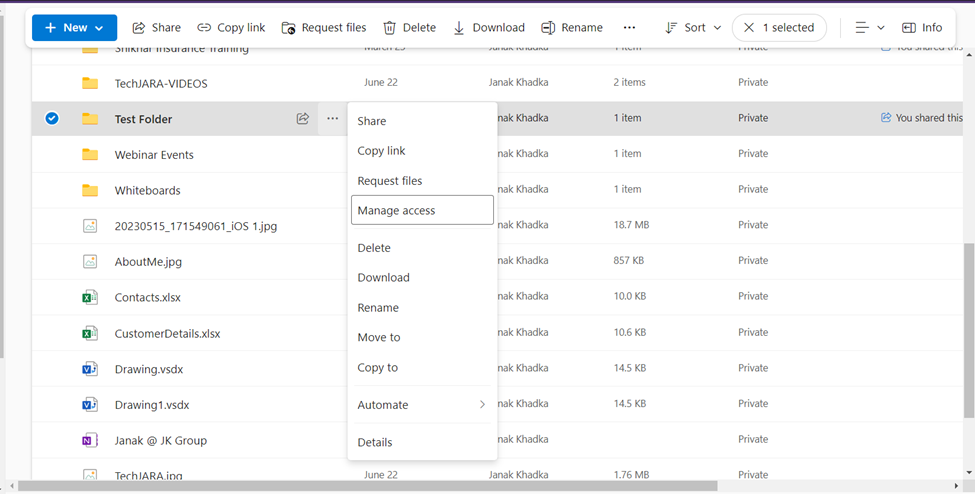Screen dimensions: 975x494
Task: Uncheck the Test Folder selection checkbox
Action: coord(52,119)
